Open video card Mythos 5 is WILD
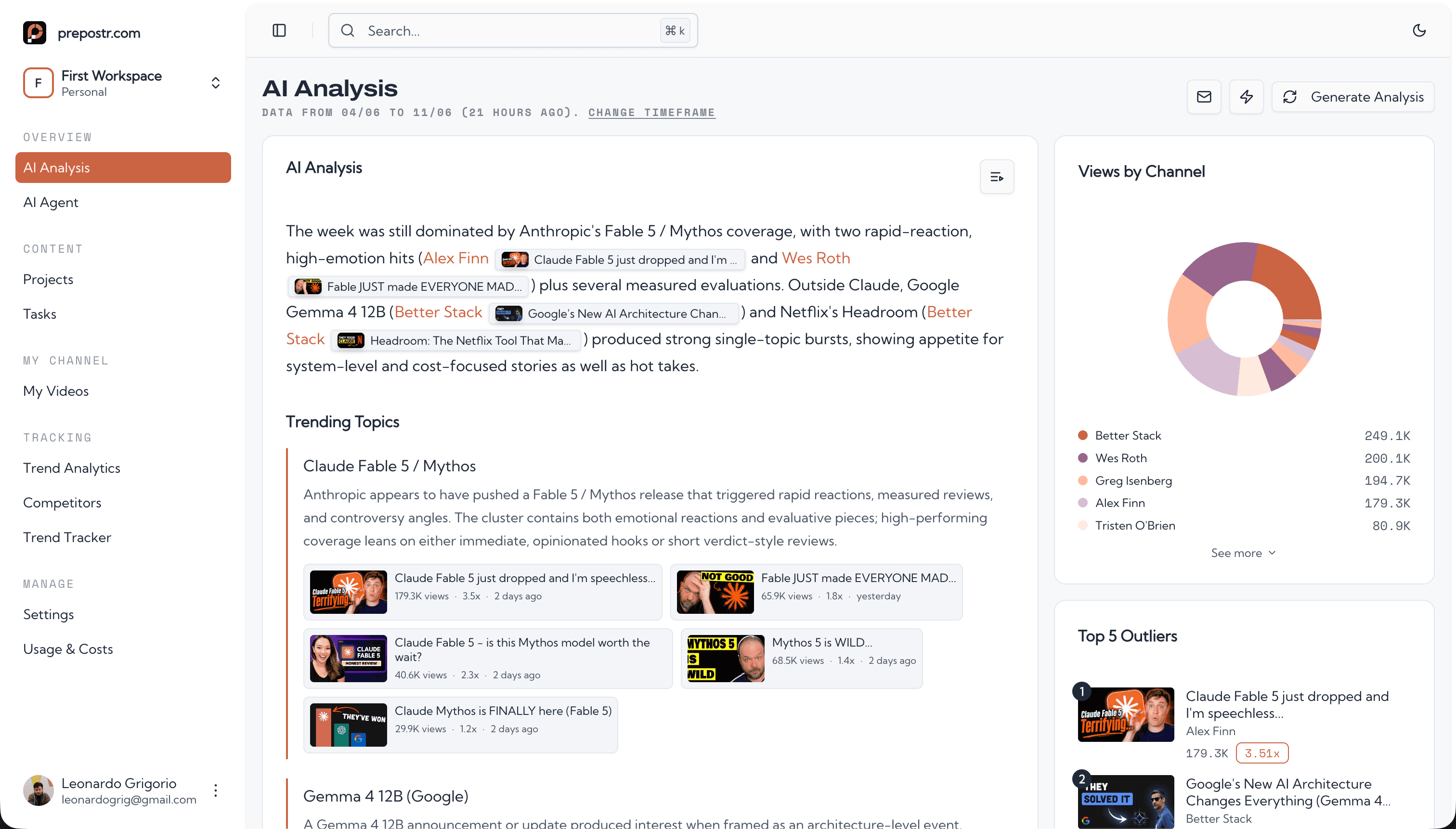1456x829 pixels. 801,658
